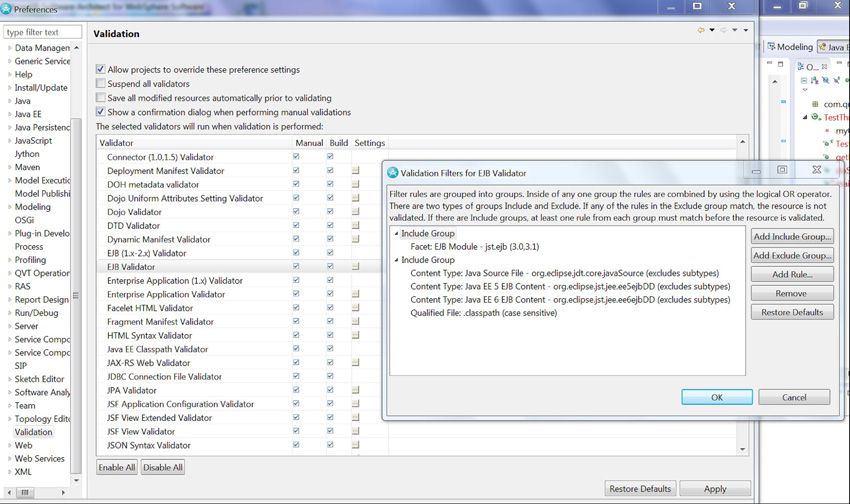Click the Modeling perspective icon in background window
Image resolution: width=850 pixels, height=504 pixels.
tap(771, 47)
